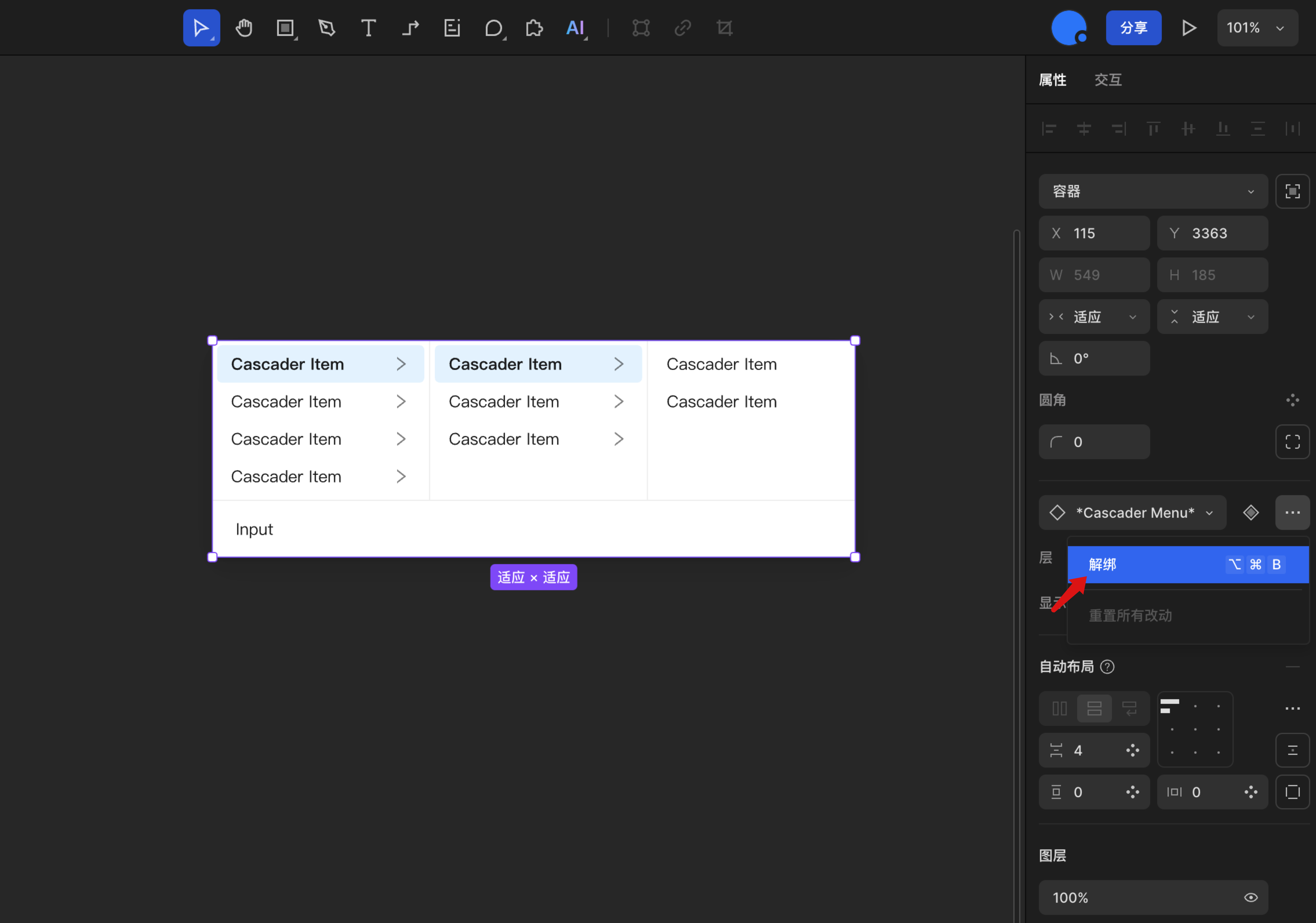Set auto layout direction to wrap
This screenshot has width=1316, height=923.
click(x=1129, y=709)
